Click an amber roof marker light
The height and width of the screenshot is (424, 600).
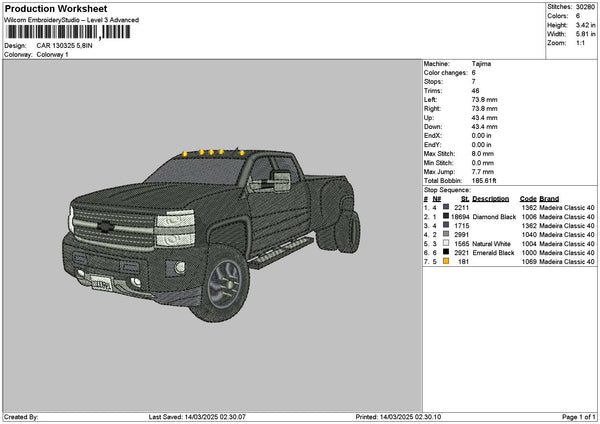(x=211, y=152)
